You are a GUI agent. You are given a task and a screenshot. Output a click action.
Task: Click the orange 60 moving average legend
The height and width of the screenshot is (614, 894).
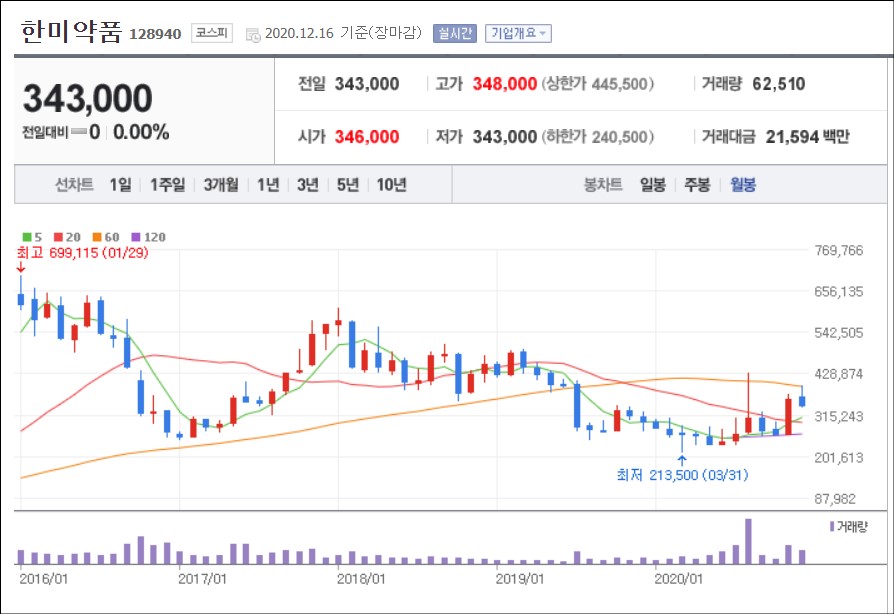tap(106, 237)
